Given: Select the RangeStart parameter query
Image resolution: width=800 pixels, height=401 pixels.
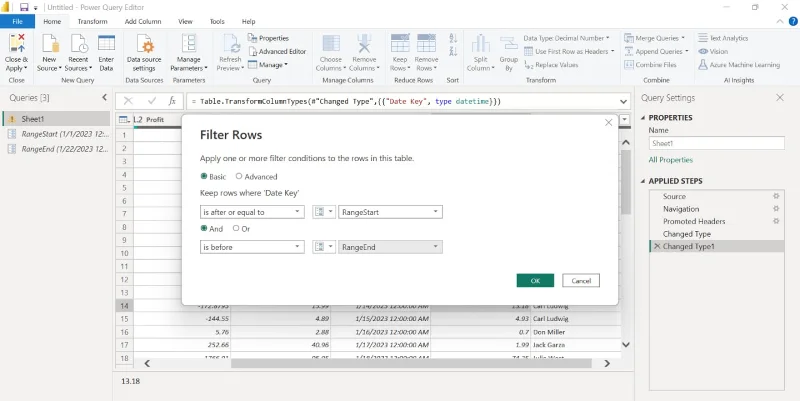Looking at the screenshot, I should [56, 134].
